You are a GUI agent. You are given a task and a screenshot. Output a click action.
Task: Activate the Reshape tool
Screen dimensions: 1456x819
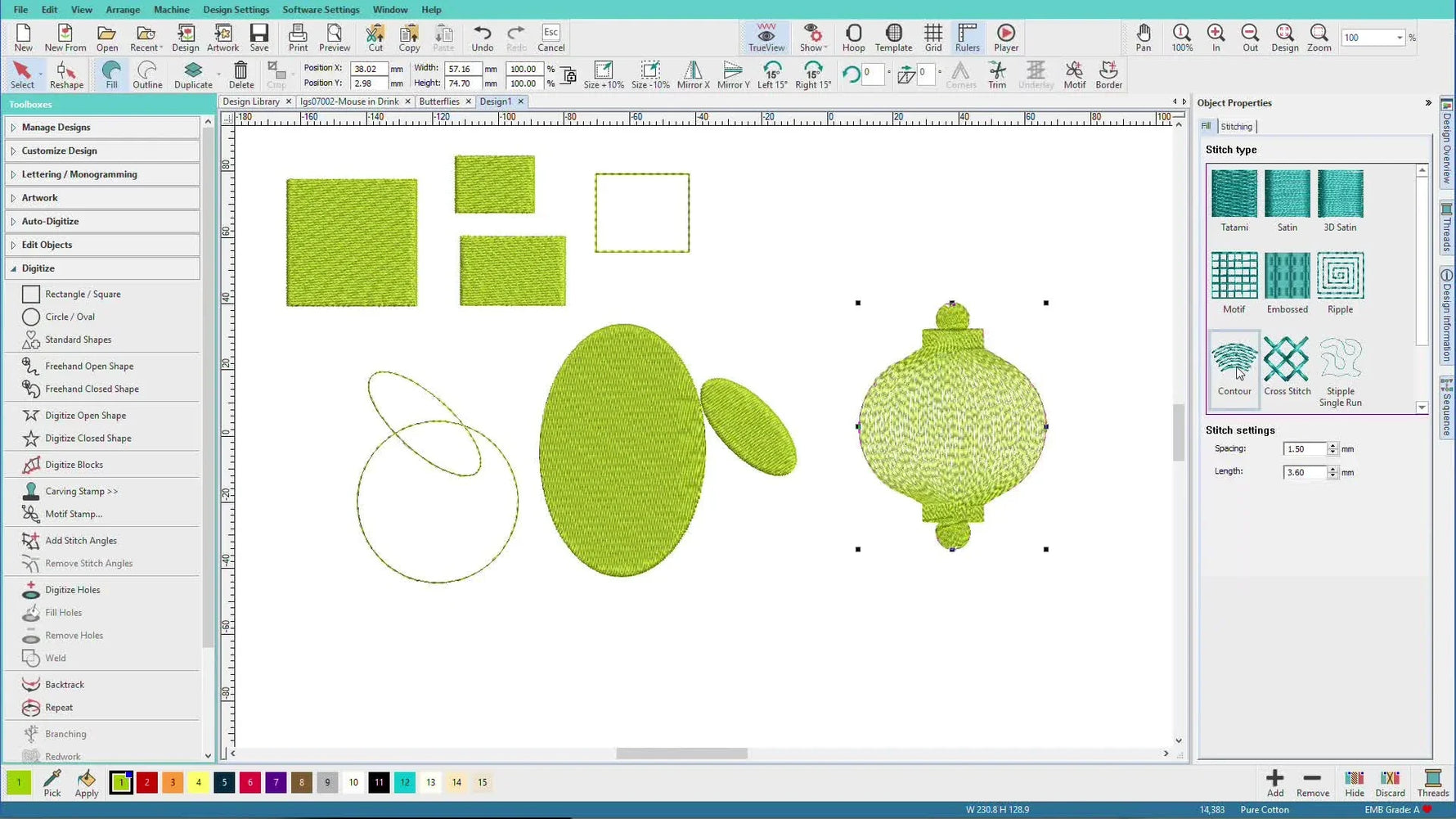click(66, 74)
